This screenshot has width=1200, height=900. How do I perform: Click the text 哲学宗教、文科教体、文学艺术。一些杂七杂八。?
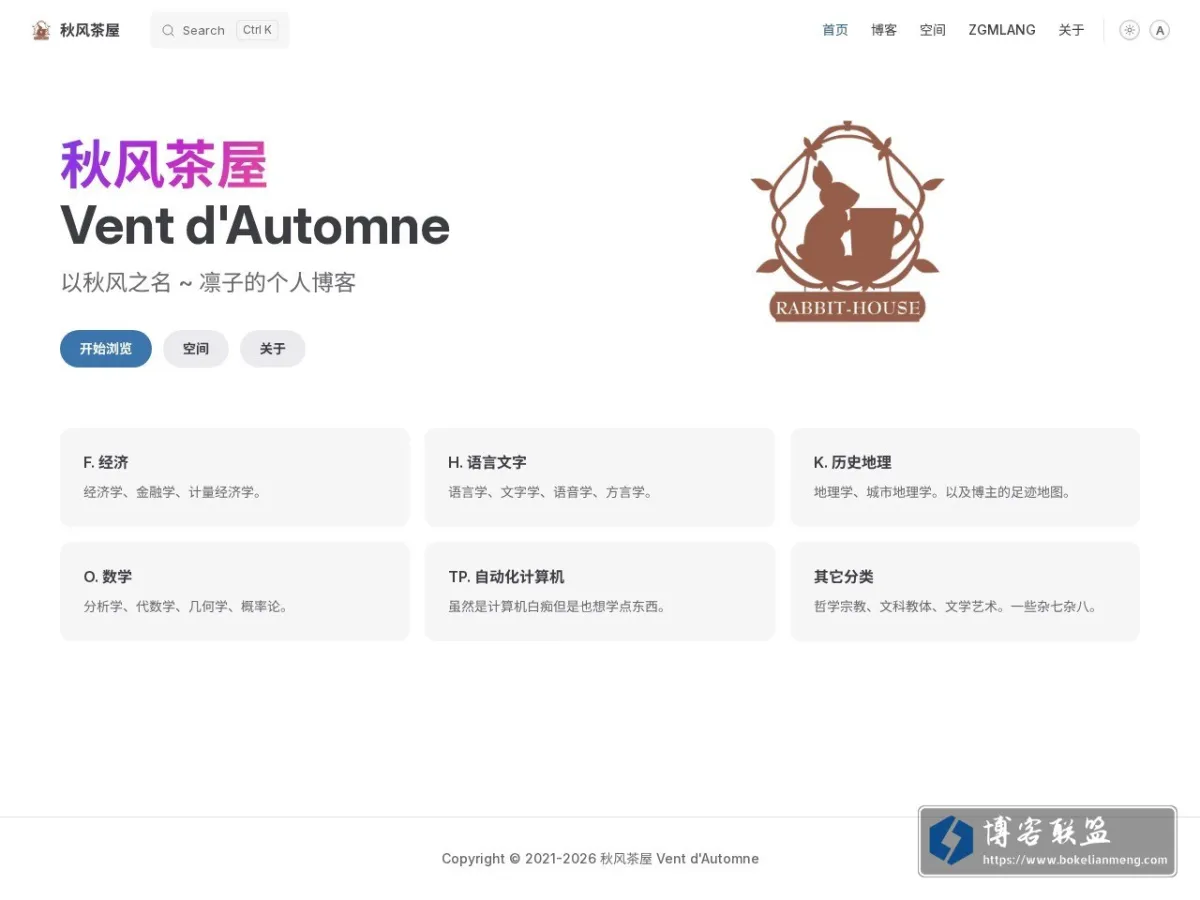[957, 606]
